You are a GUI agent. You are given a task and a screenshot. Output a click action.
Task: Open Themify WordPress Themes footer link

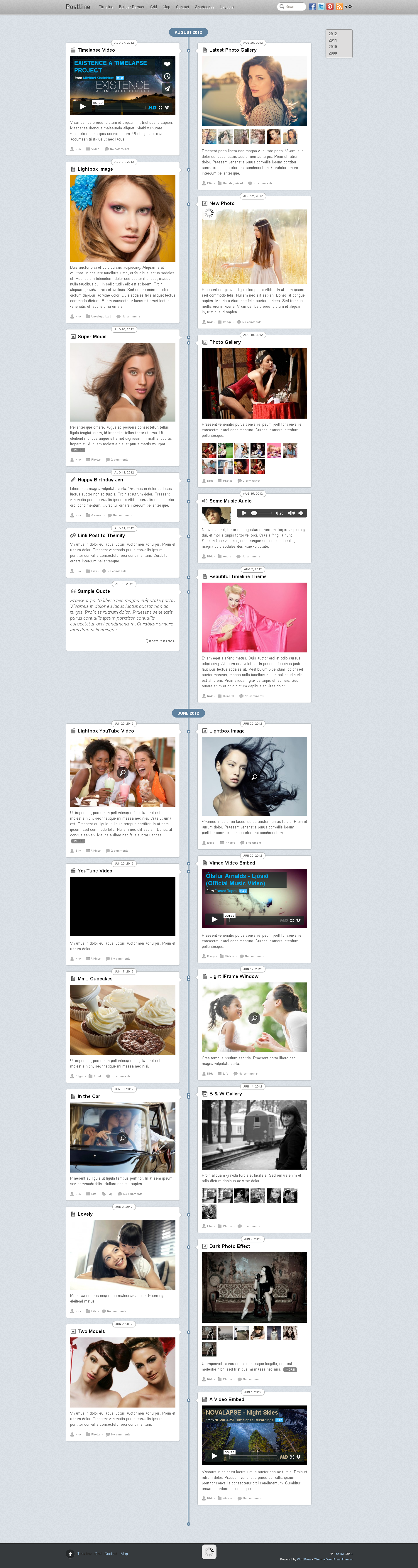click(334, 1559)
